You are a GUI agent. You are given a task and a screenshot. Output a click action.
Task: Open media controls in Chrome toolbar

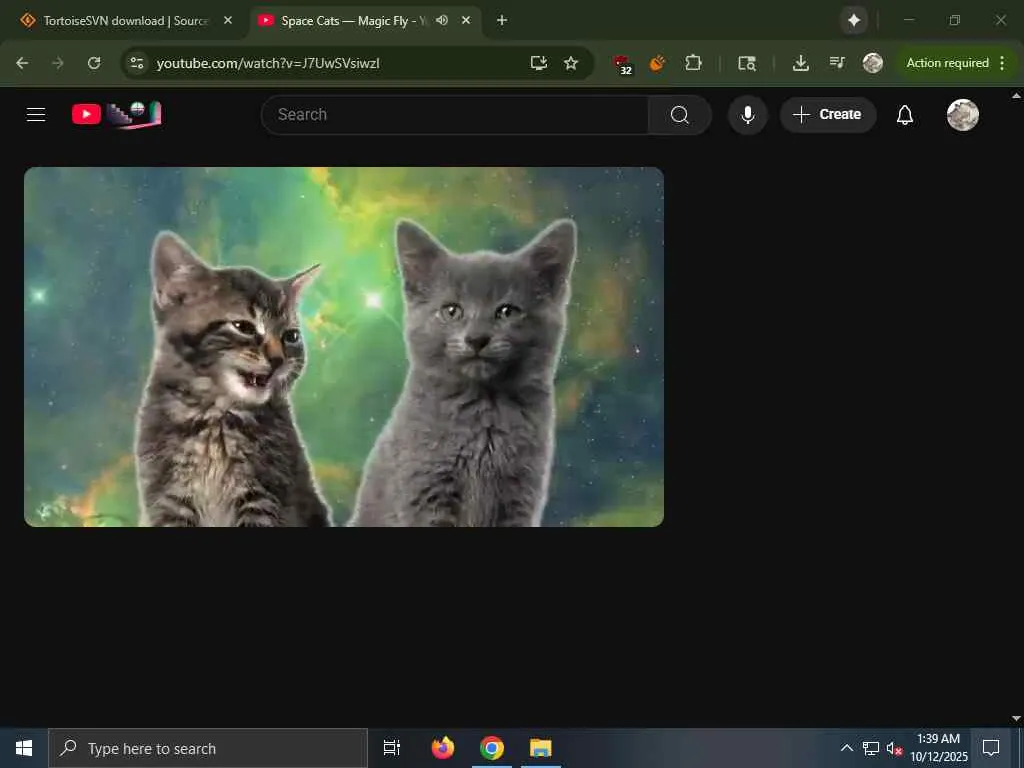837,63
